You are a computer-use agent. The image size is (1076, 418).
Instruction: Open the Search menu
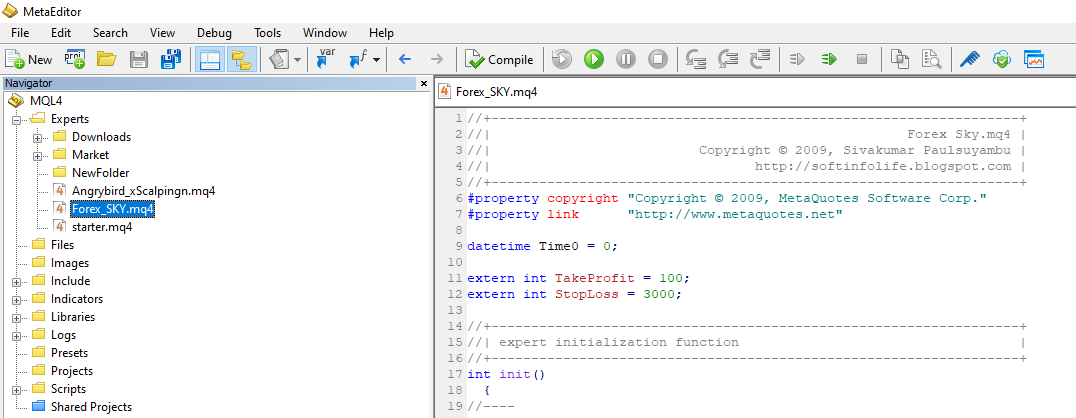(x=110, y=33)
